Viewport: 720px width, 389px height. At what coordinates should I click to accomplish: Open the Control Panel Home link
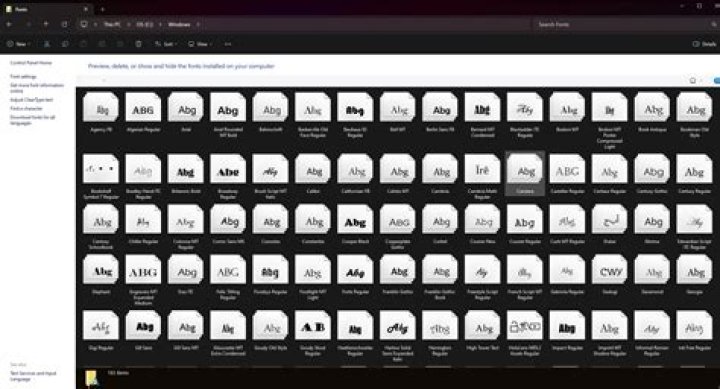[x=31, y=62]
